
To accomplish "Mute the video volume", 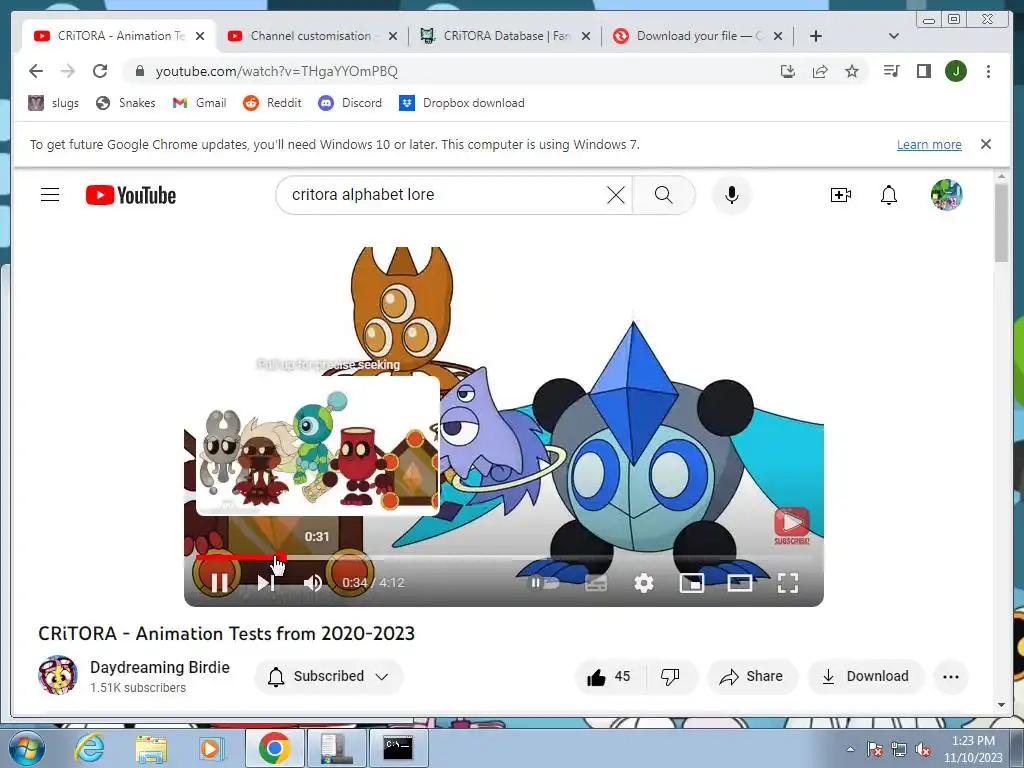I will [313, 583].
